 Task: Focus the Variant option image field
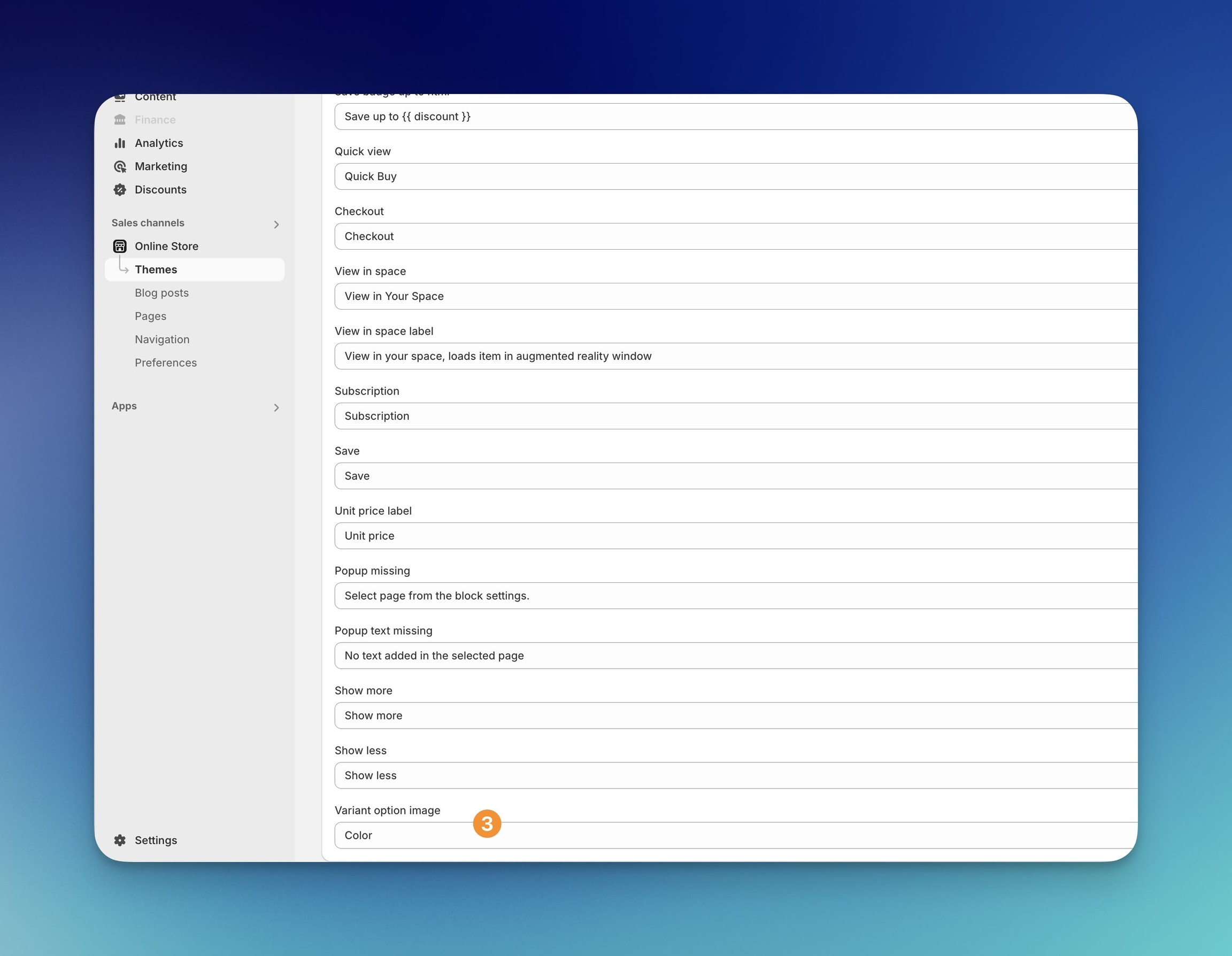(x=733, y=835)
